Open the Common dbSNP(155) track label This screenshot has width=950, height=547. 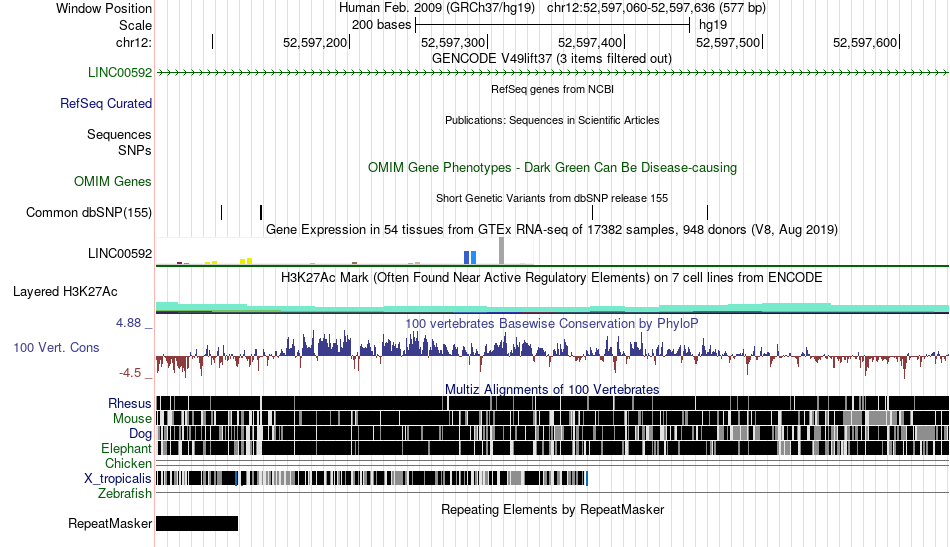pyautogui.click(x=89, y=213)
